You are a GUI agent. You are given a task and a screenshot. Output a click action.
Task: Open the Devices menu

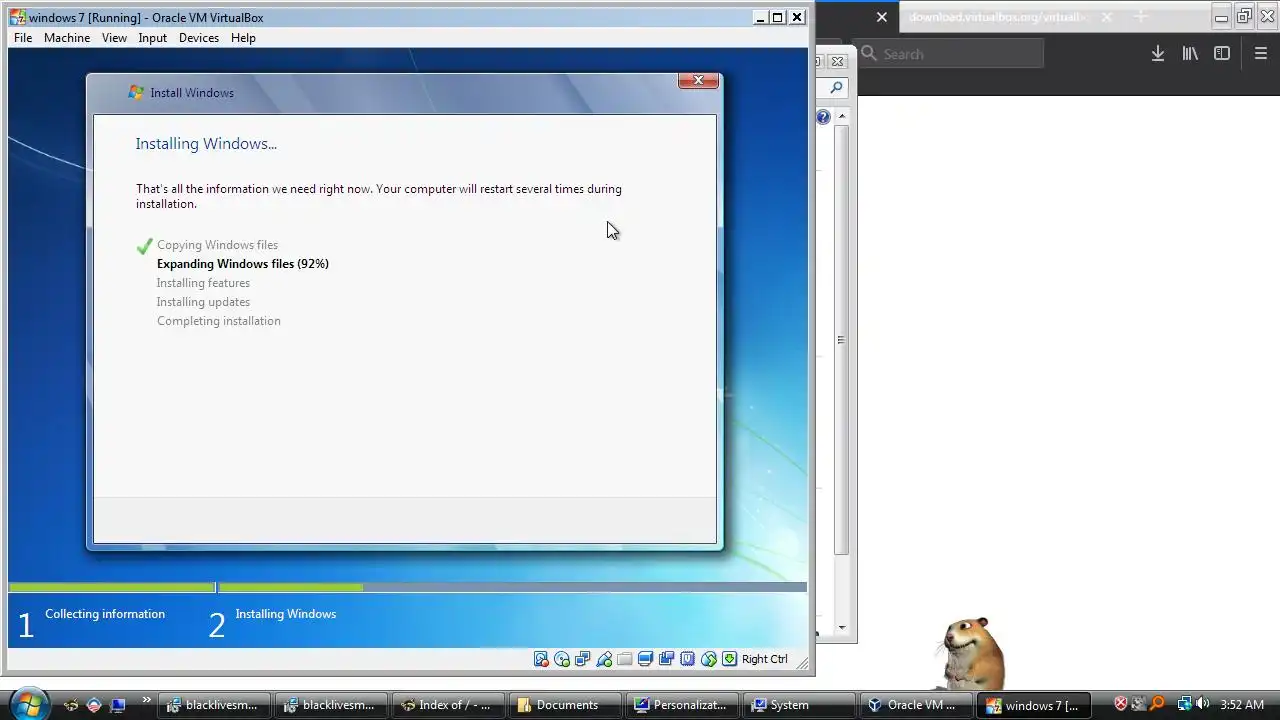tap(199, 38)
